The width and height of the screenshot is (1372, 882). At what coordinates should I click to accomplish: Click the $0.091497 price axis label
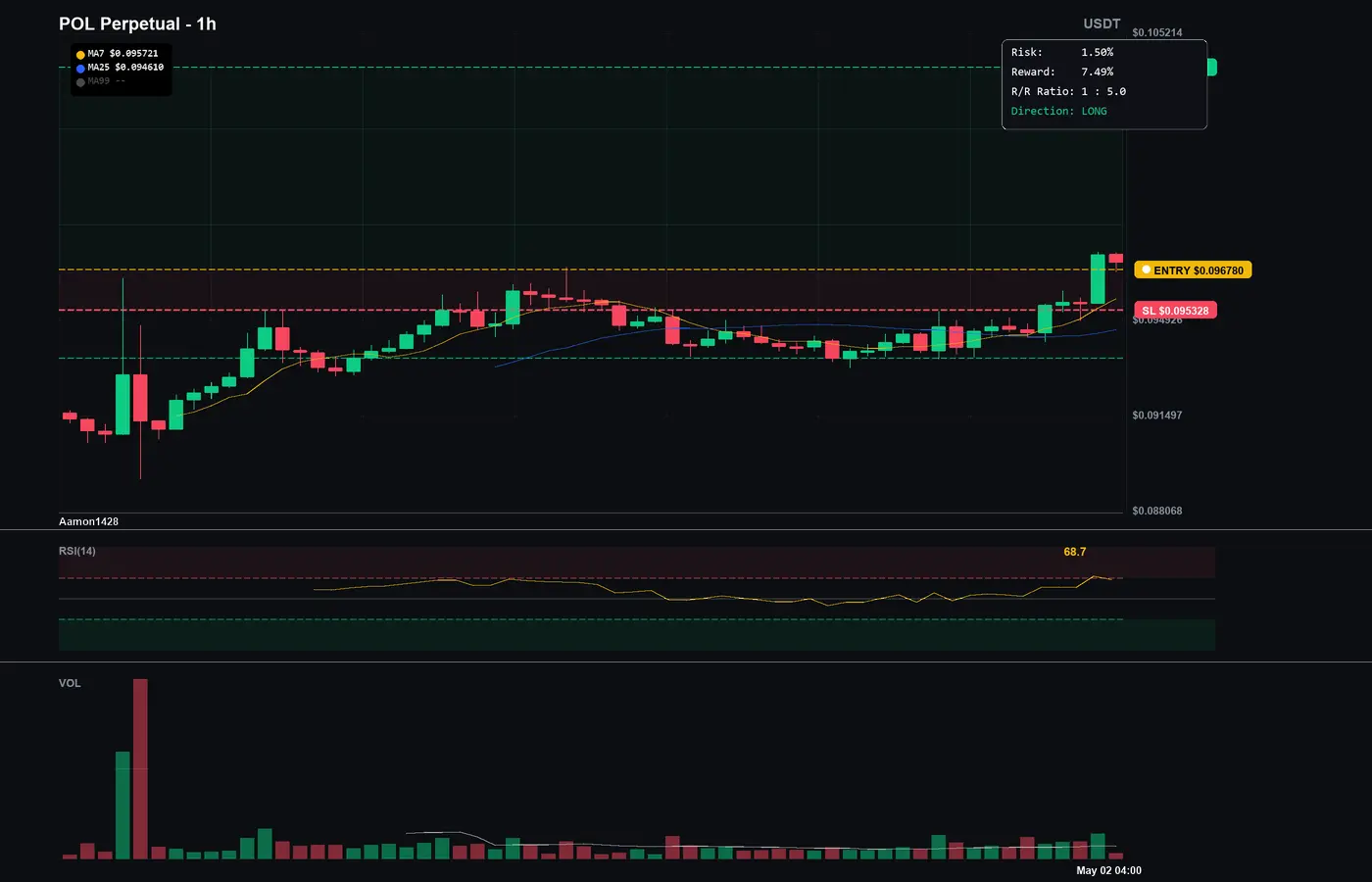[x=1157, y=416]
